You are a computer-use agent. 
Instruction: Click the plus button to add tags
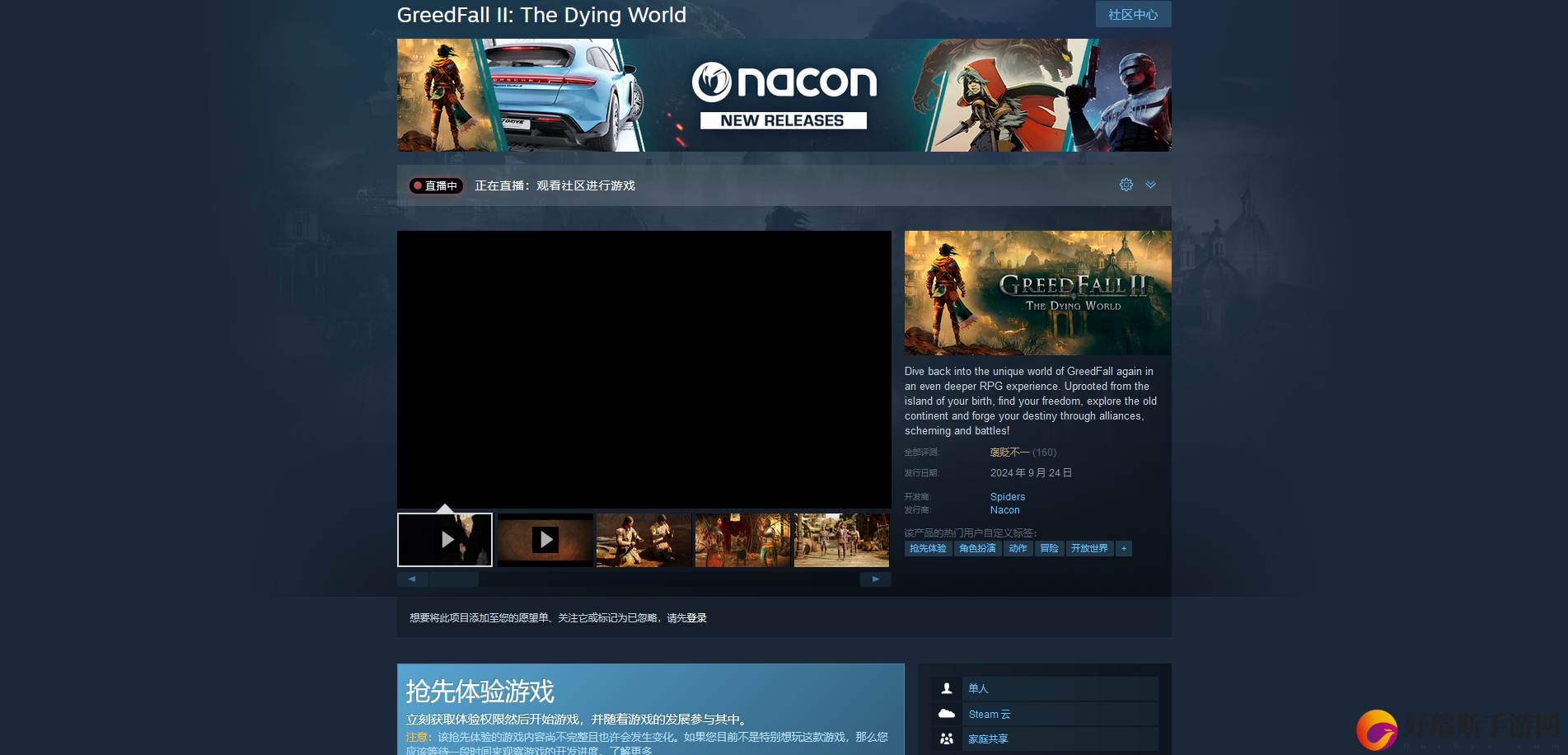tap(1124, 548)
